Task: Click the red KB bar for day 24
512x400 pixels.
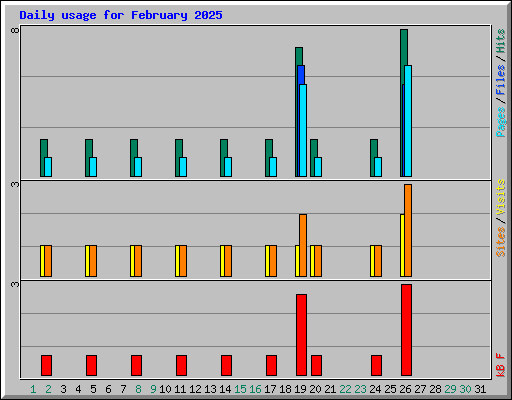Action: (x=376, y=365)
